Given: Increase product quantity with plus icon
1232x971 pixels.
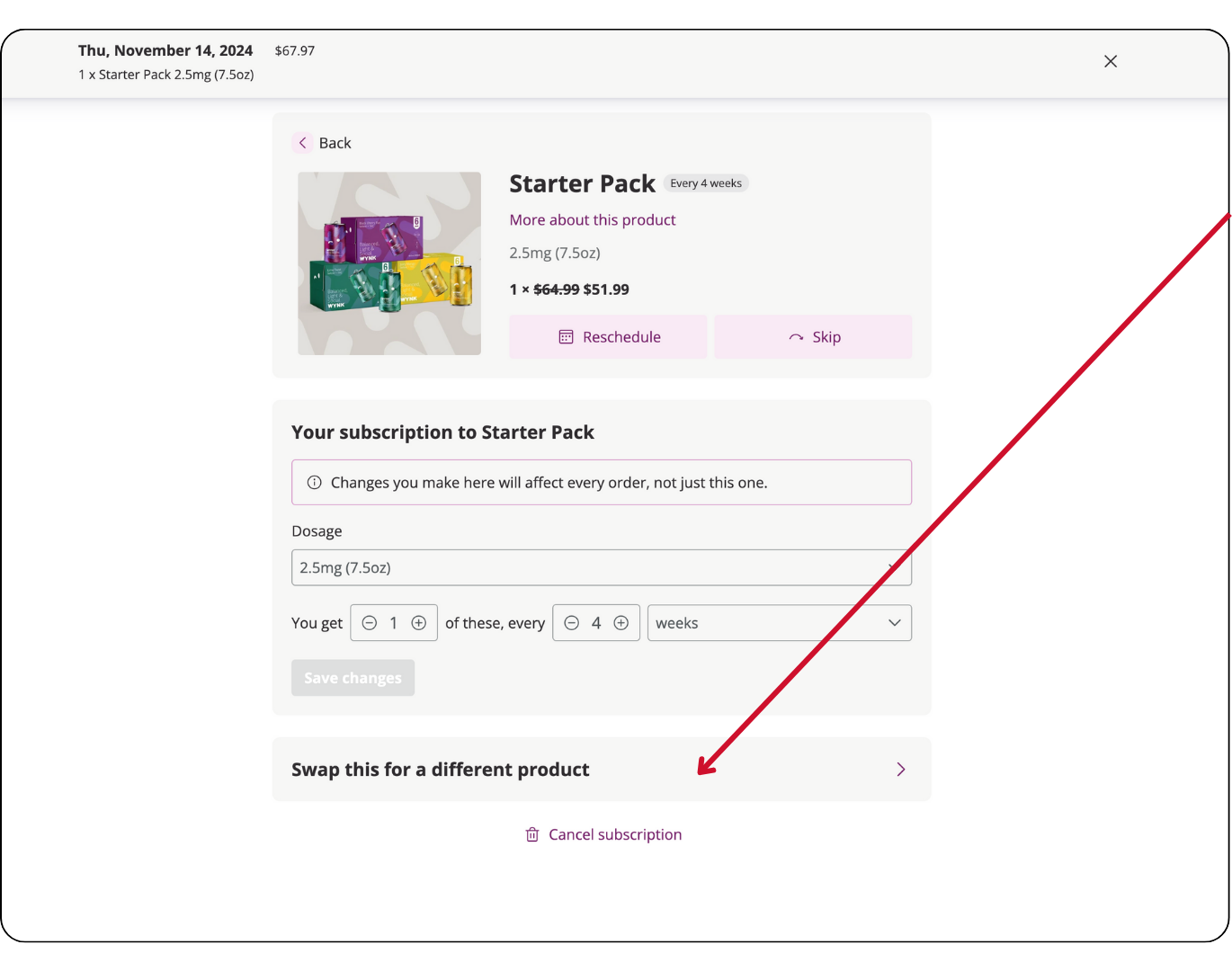Looking at the screenshot, I should pyautogui.click(x=419, y=623).
